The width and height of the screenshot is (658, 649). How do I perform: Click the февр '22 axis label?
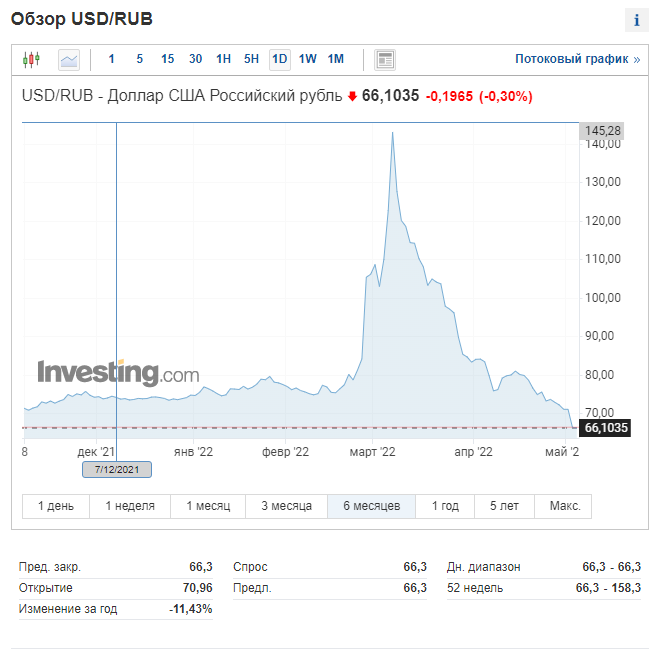click(x=285, y=452)
